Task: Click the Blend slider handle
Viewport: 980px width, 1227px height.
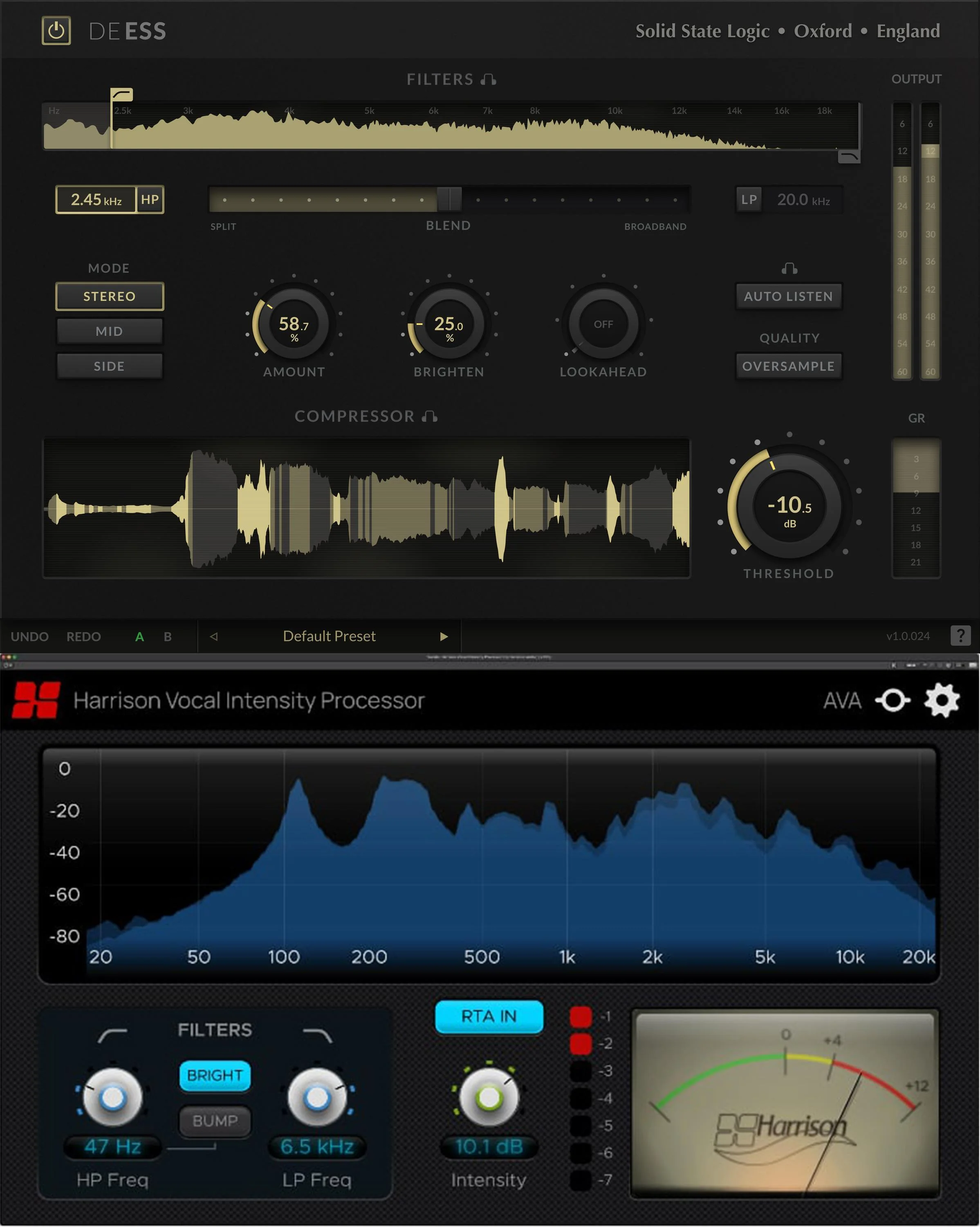Action: [x=449, y=199]
